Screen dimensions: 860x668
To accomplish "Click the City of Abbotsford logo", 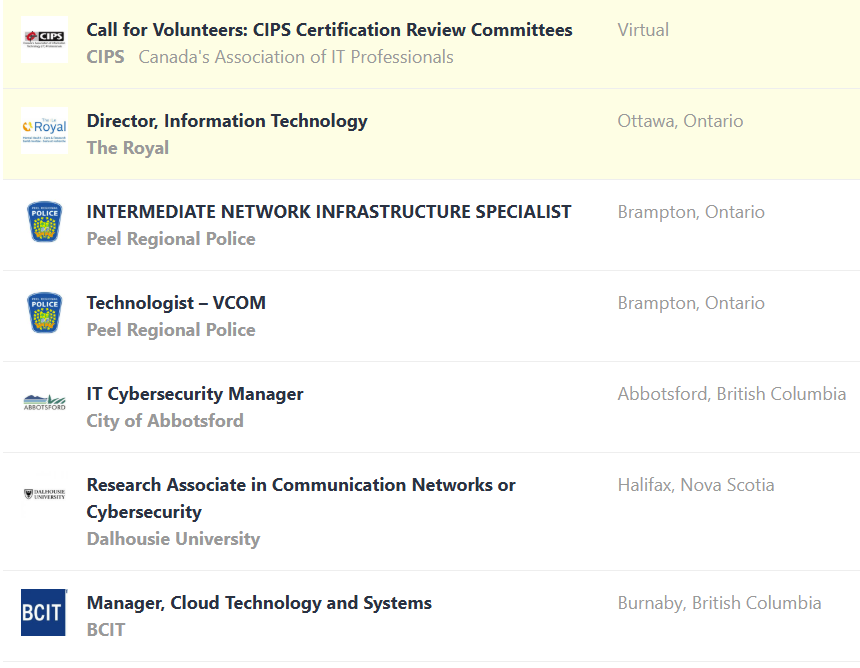I will tap(44, 403).
